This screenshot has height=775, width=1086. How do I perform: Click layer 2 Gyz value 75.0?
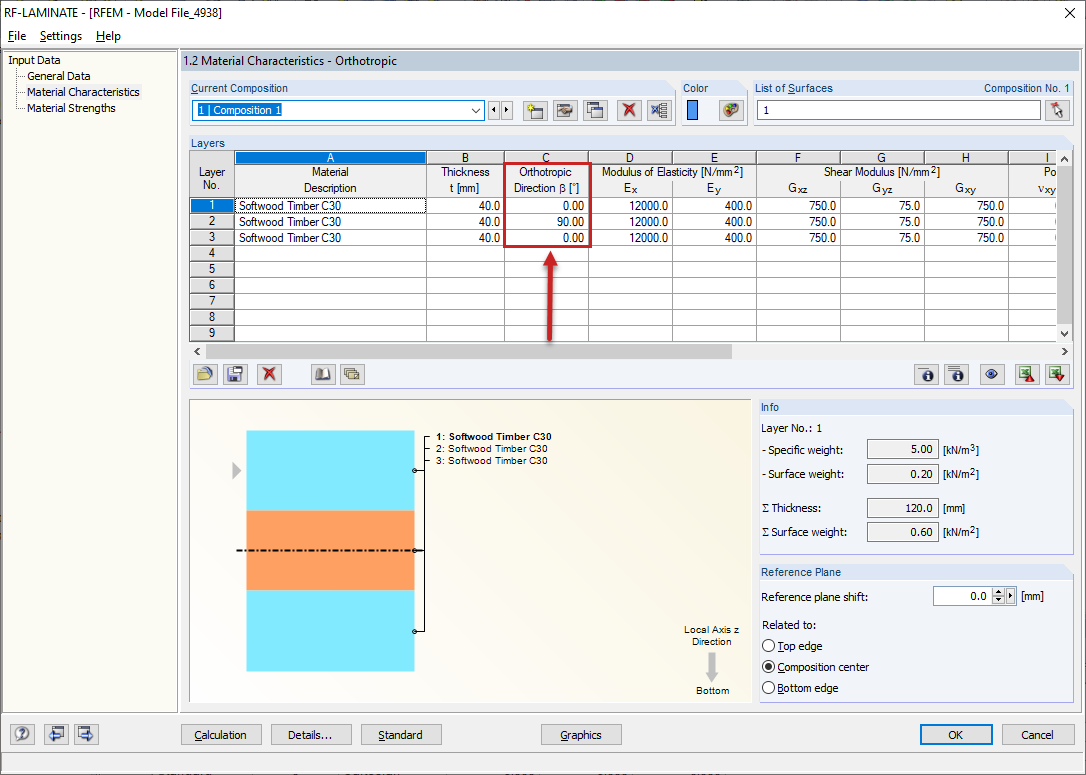pyautogui.click(x=882, y=222)
